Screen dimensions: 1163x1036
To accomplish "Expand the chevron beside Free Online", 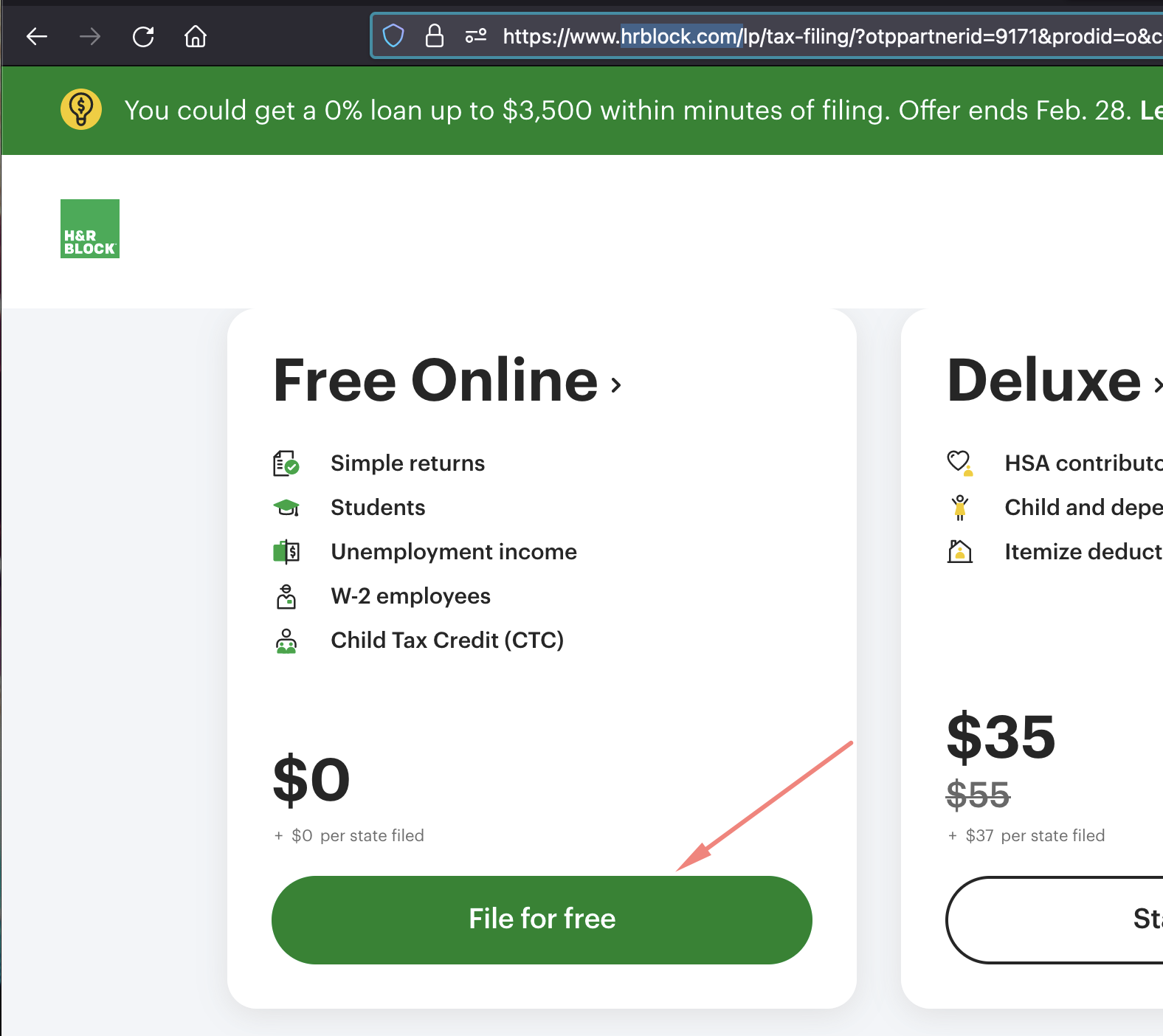I will click(x=616, y=384).
